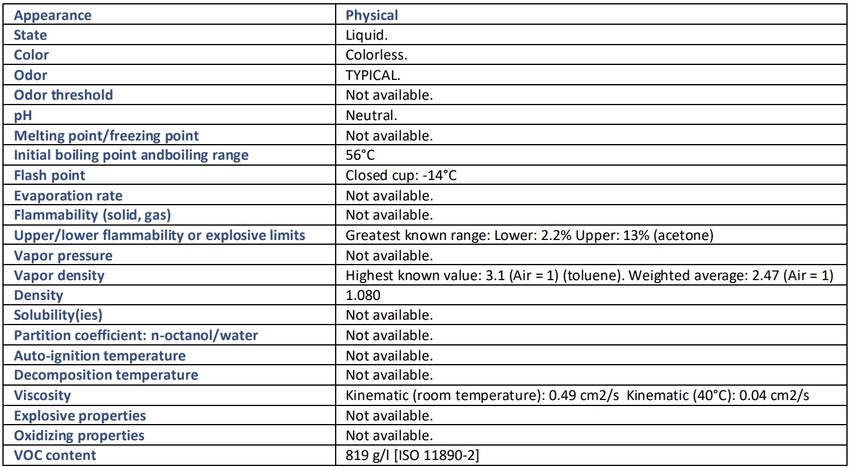
Task: Click the "VOC content" label
Action: point(55,455)
